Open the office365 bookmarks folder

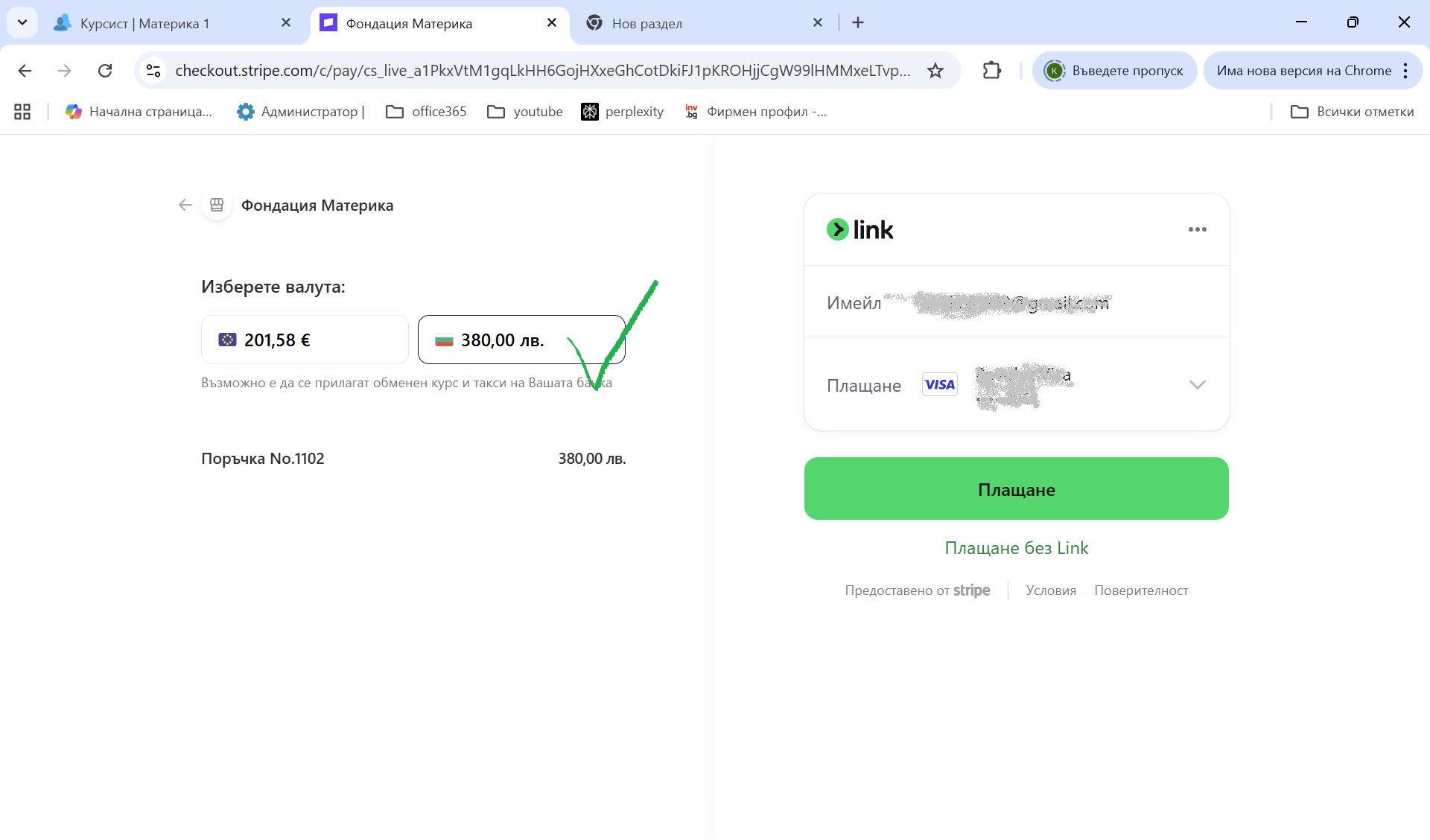tap(426, 112)
